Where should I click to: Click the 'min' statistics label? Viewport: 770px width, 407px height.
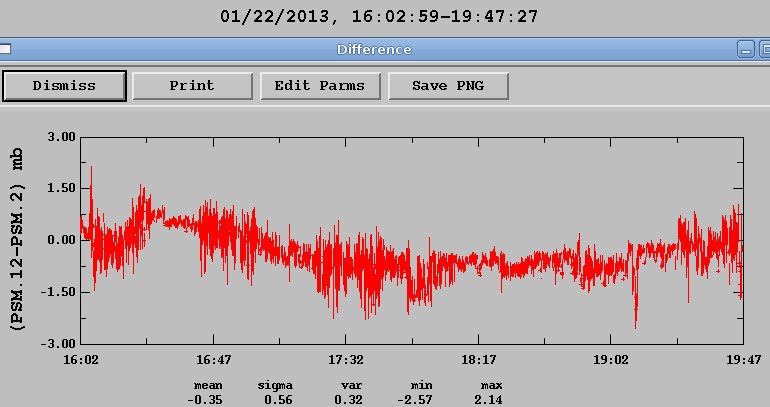(x=422, y=386)
